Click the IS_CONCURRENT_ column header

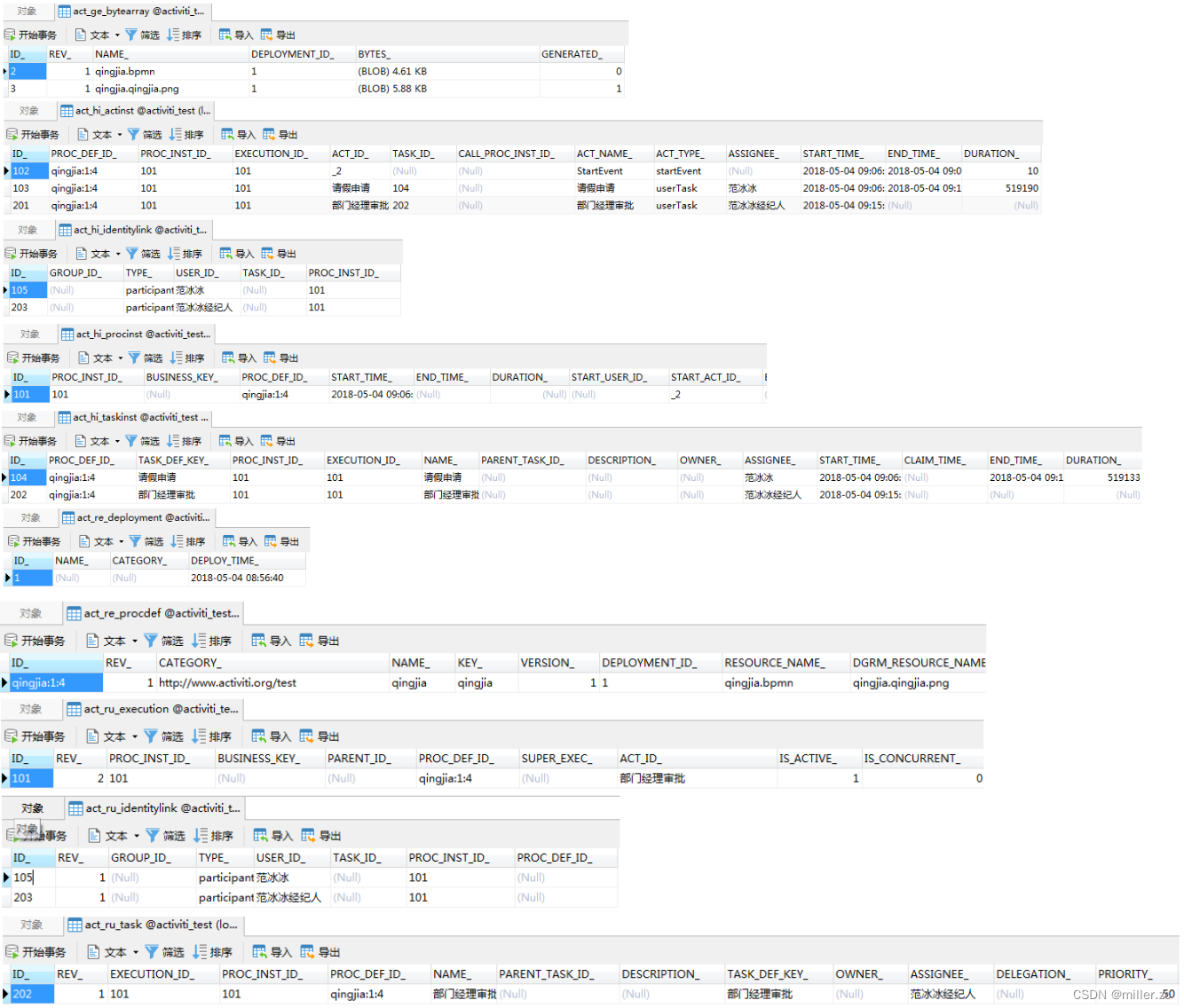tap(923, 759)
